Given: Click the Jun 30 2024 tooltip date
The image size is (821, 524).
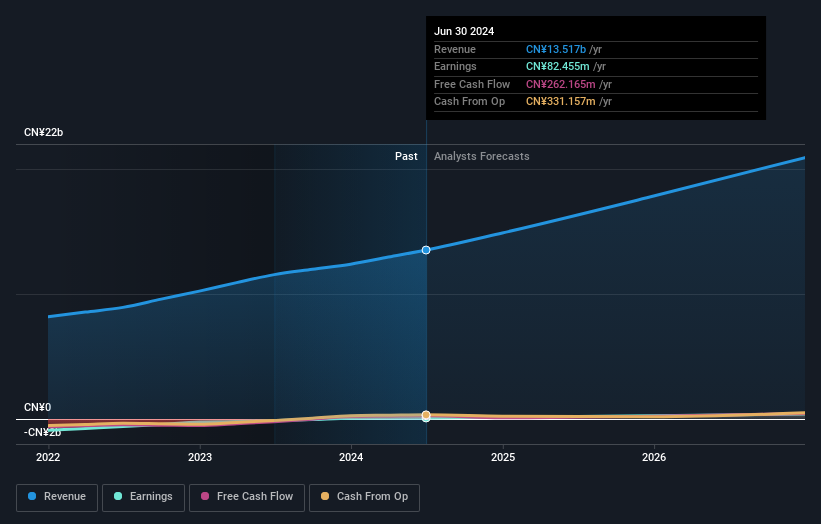Looking at the screenshot, I should [464, 31].
